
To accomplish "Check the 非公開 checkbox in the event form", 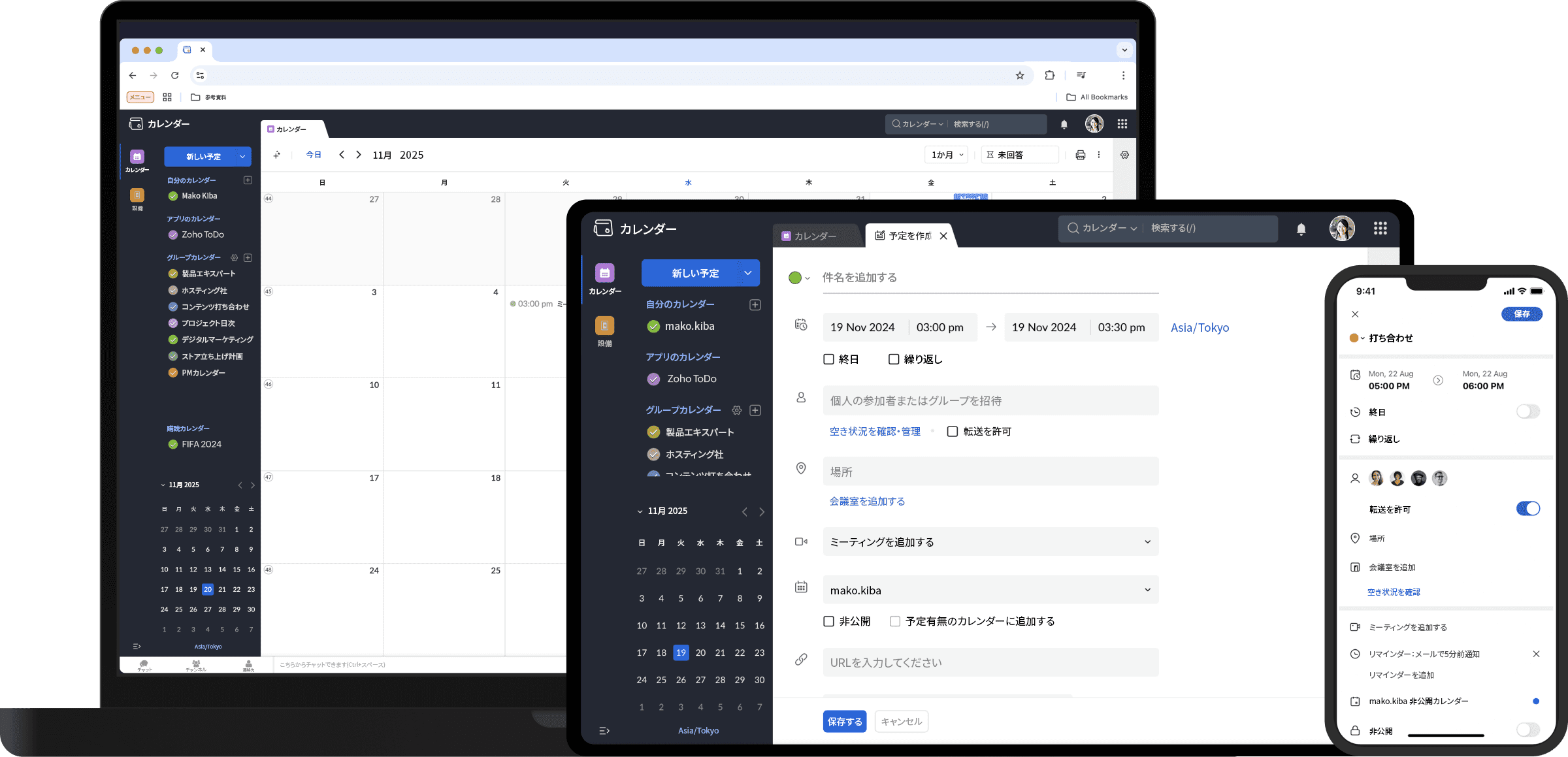I will tap(829, 621).
